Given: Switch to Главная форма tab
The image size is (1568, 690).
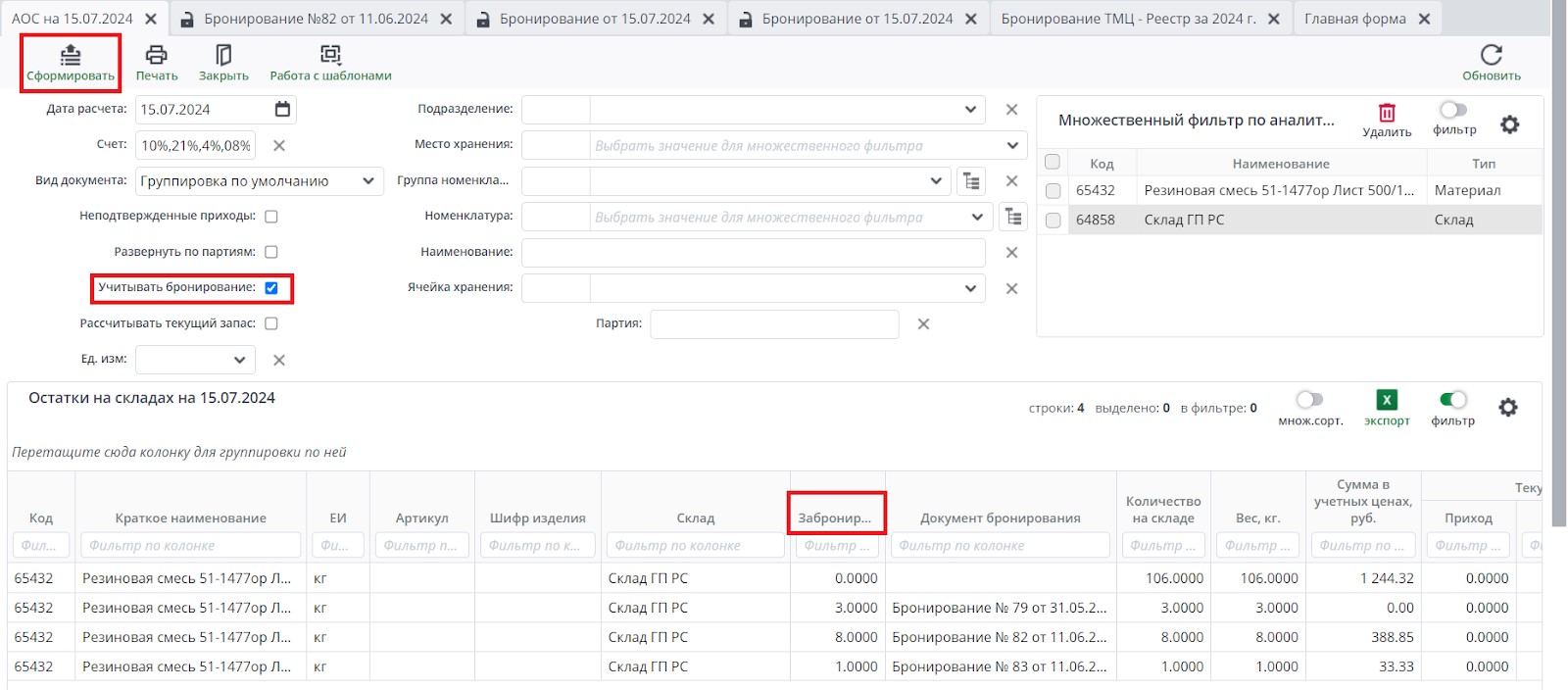Looking at the screenshot, I should (1354, 19).
